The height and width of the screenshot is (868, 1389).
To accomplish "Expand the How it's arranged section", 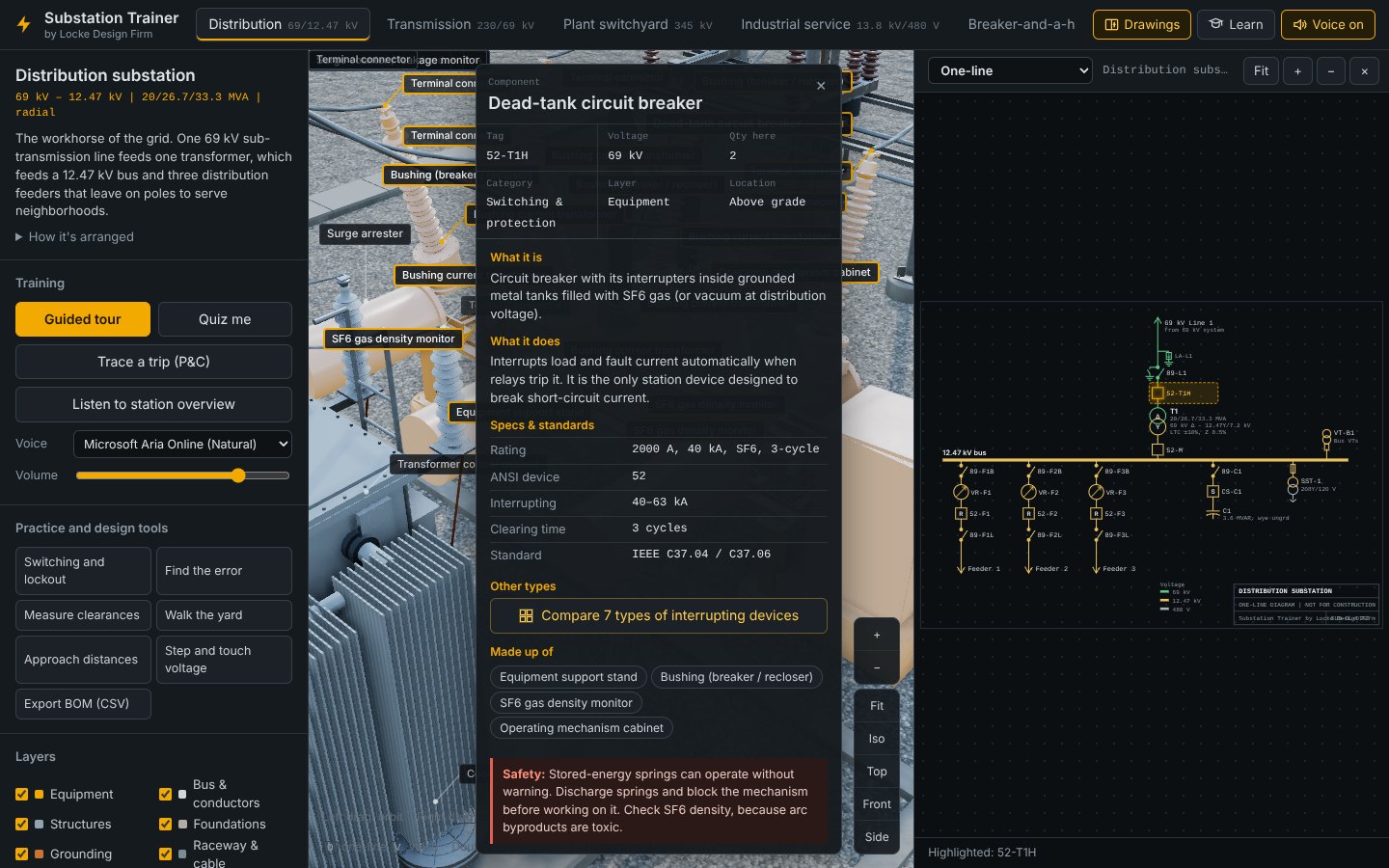I will click(75, 237).
